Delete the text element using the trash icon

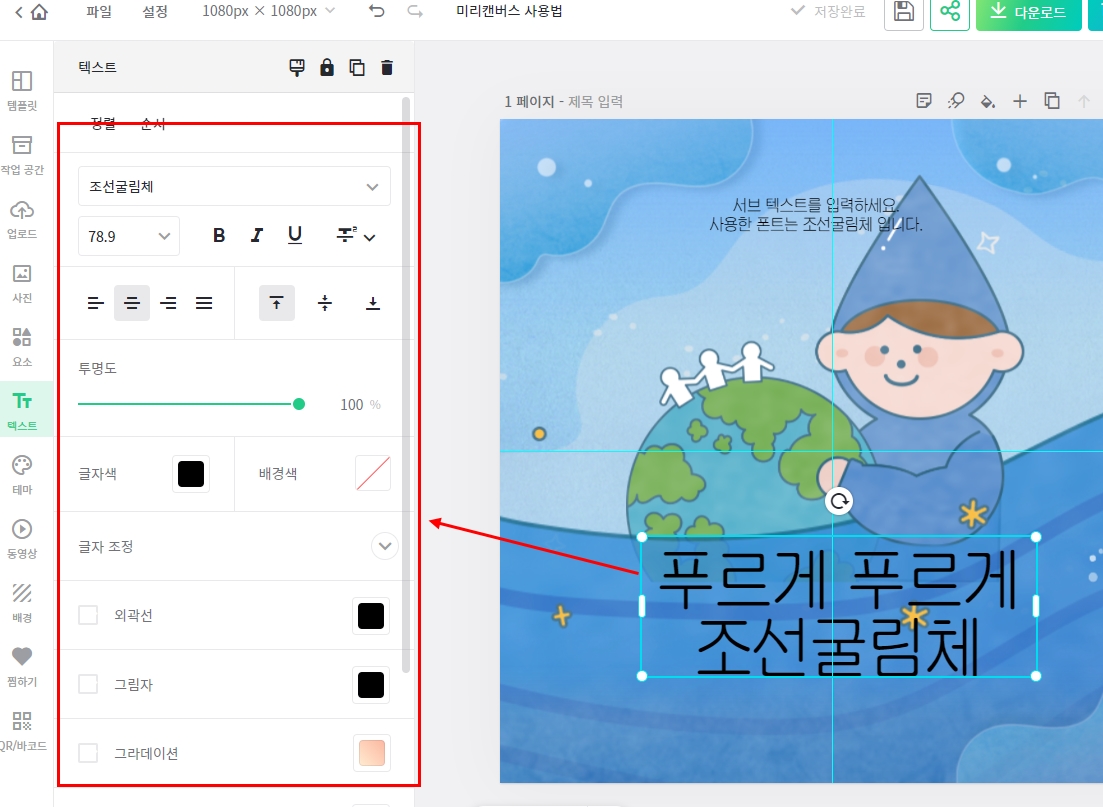coord(386,67)
